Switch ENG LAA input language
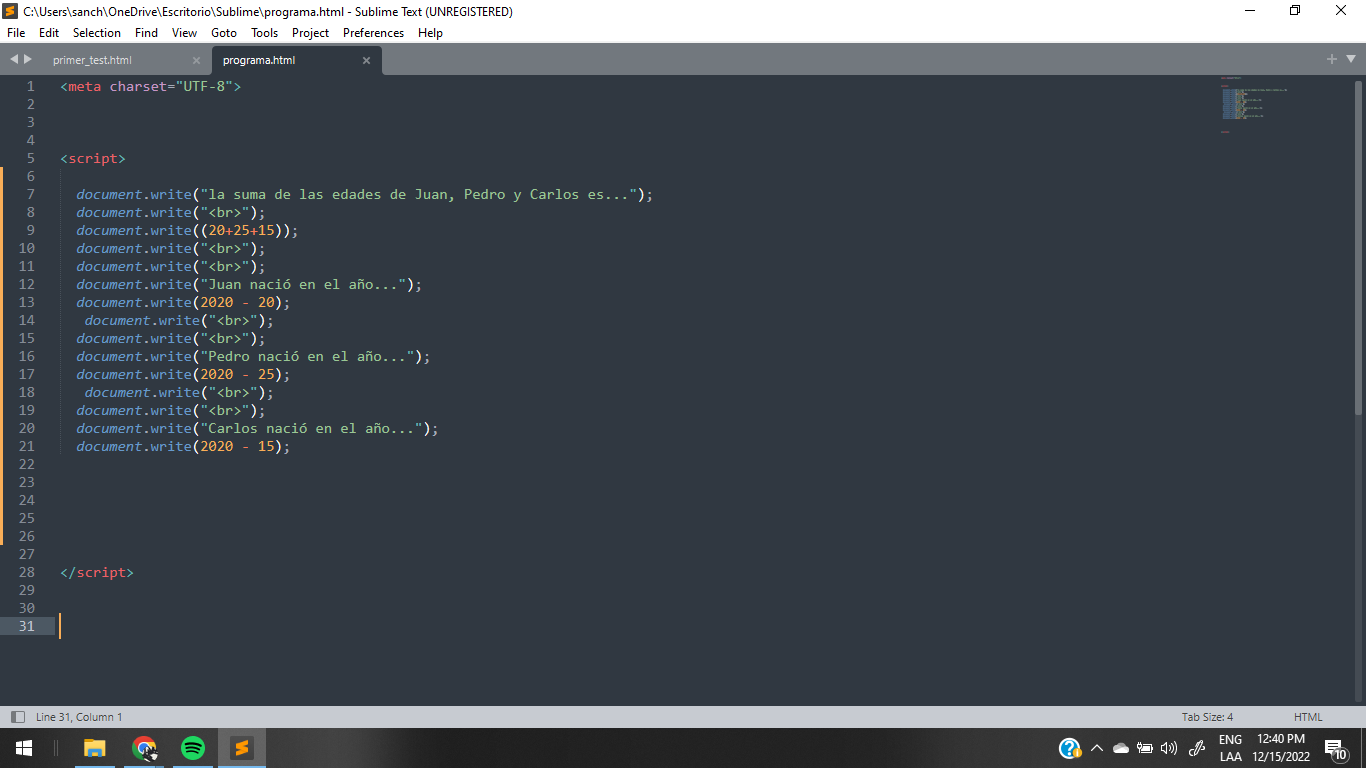Image resolution: width=1366 pixels, height=768 pixels. pyautogui.click(x=1231, y=748)
